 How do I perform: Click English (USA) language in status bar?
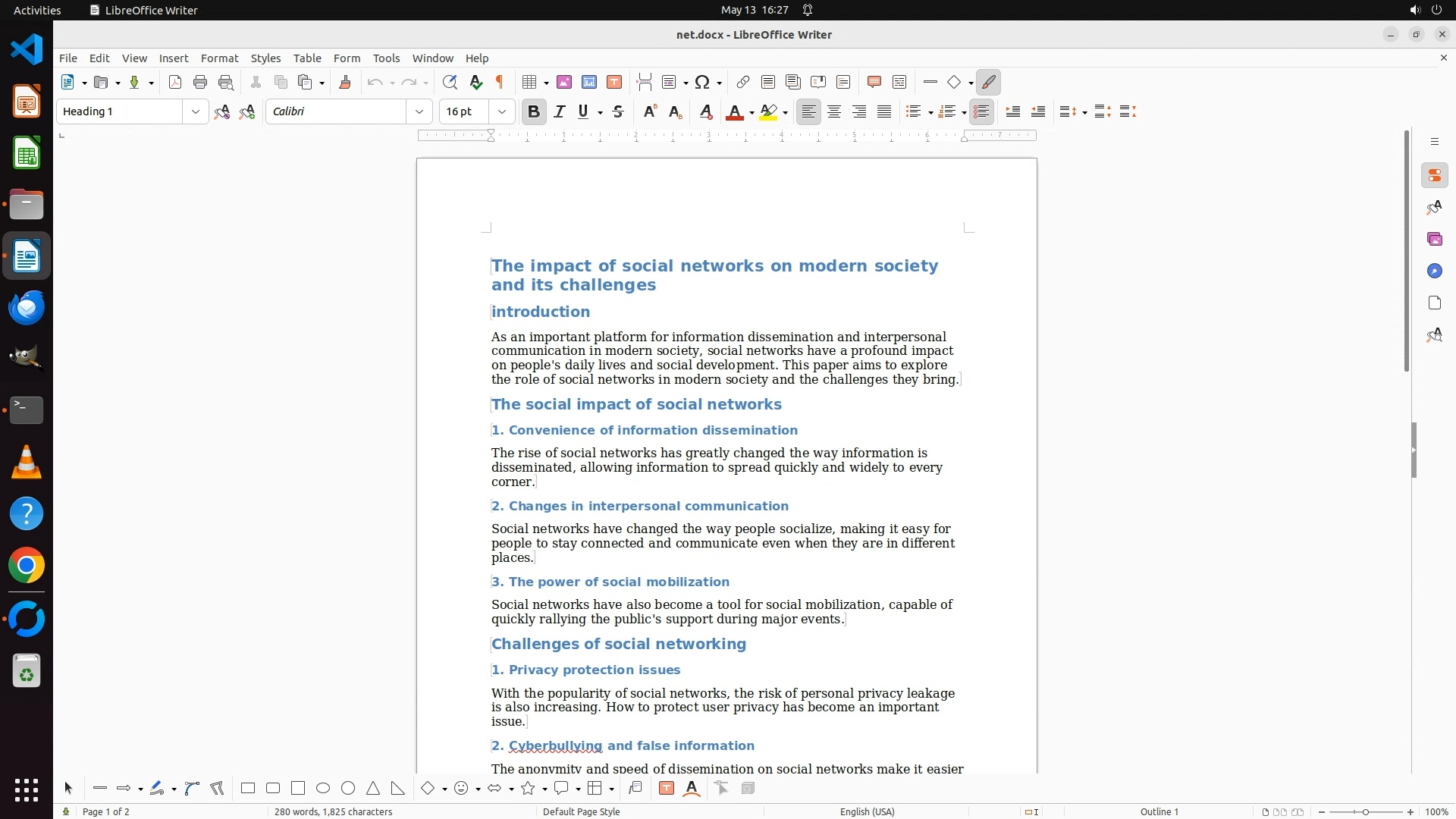click(867, 811)
